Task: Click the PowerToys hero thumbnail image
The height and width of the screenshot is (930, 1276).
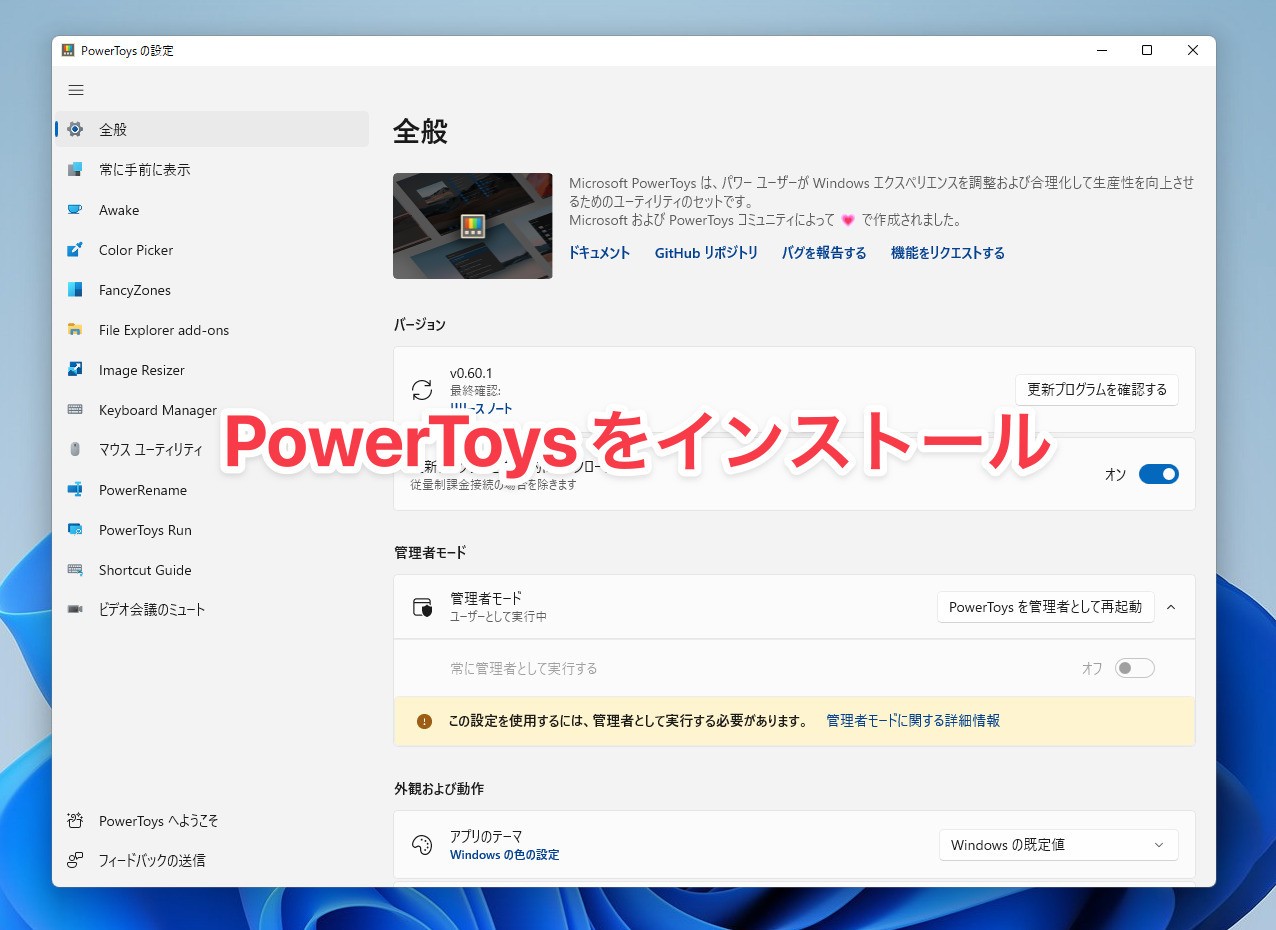Action: click(473, 226)
